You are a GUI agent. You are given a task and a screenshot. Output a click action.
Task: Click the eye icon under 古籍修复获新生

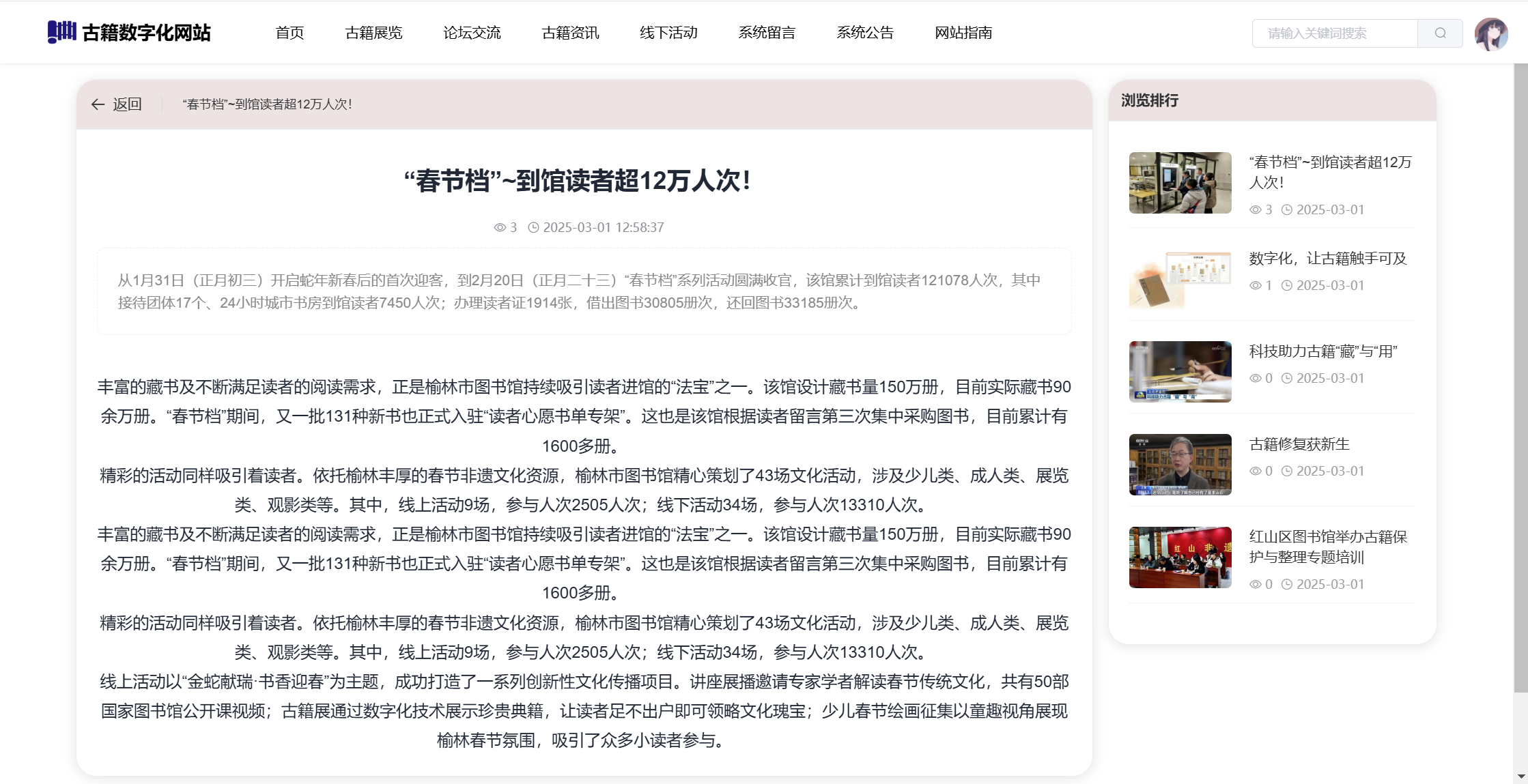click(x=1255, y=471)
